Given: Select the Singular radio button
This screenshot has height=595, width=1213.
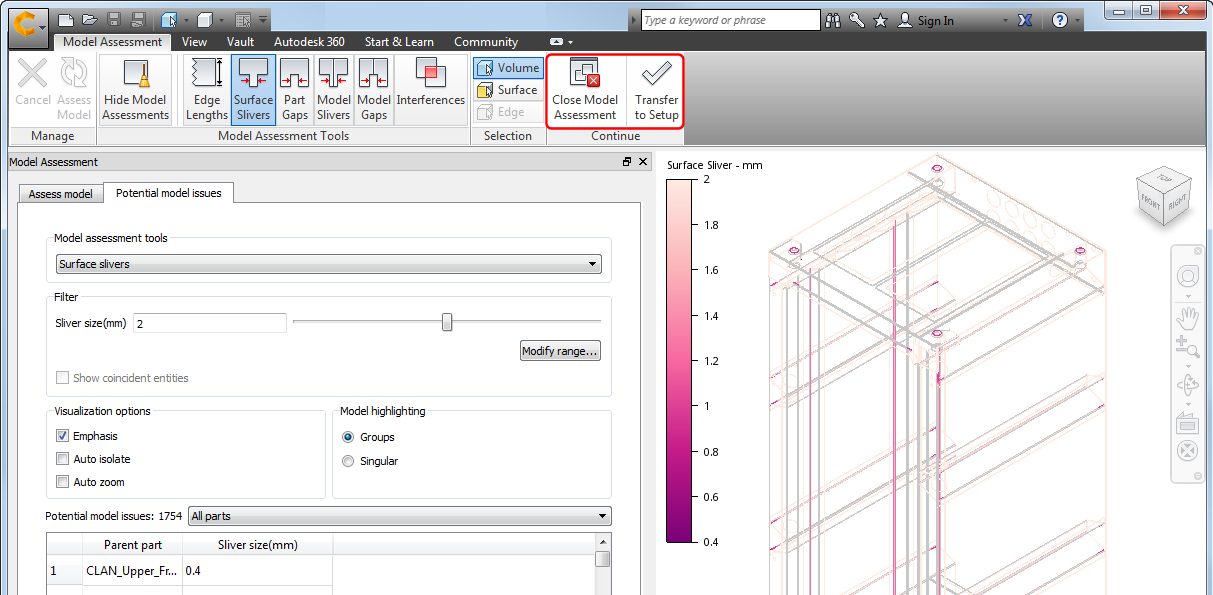Looking at the screenshot, I should click(x=348, y=461).
